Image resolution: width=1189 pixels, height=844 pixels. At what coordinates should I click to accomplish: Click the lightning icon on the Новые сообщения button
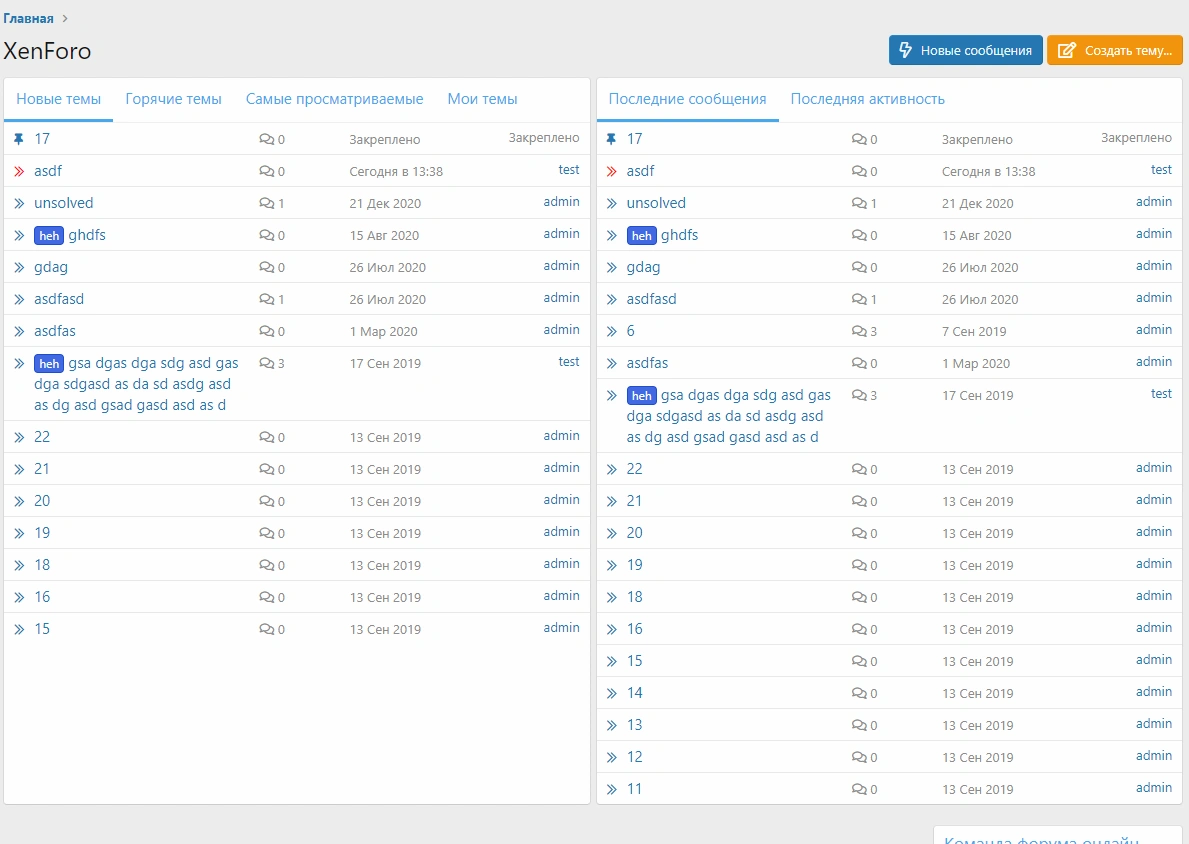pos(906,50)
